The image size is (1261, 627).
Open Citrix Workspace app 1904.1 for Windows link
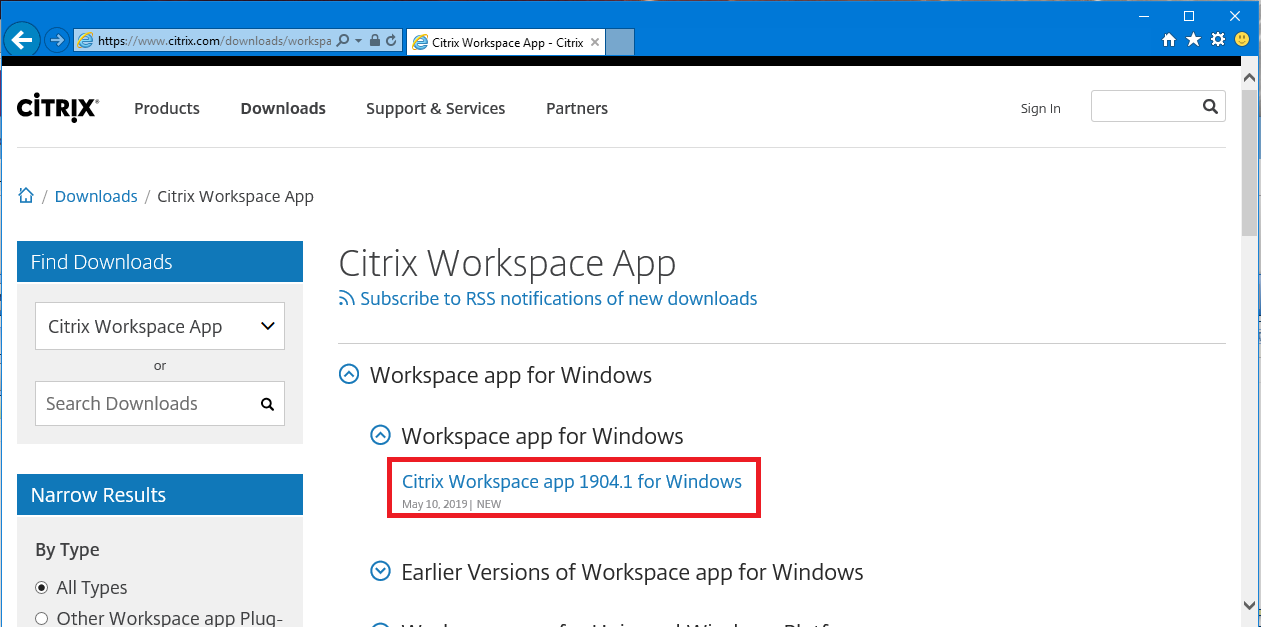point(572,481)
